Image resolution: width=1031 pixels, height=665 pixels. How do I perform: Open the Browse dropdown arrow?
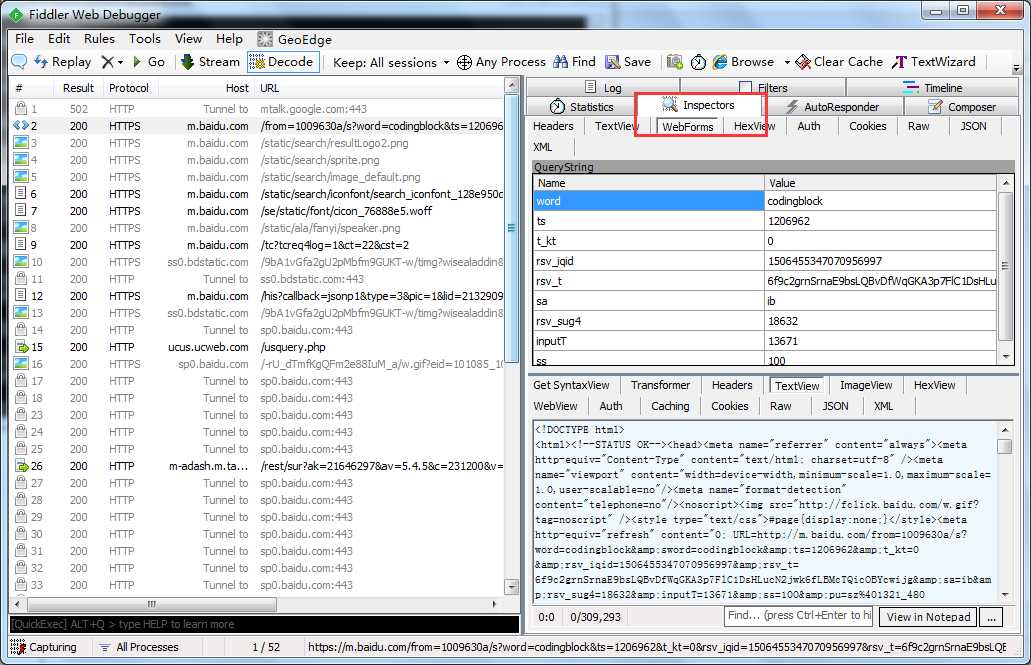tap(787, 62)
